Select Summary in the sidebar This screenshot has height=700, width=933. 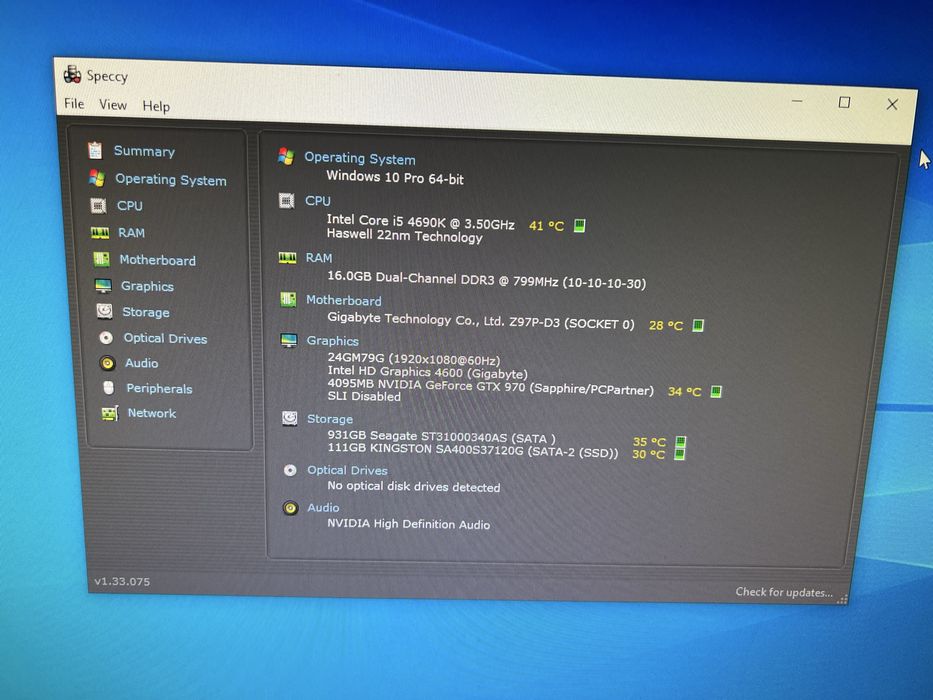click(144, 151)
